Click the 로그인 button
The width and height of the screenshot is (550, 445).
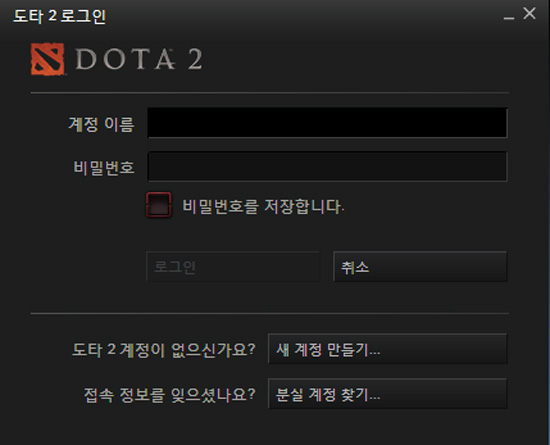(x=233, y=267)
